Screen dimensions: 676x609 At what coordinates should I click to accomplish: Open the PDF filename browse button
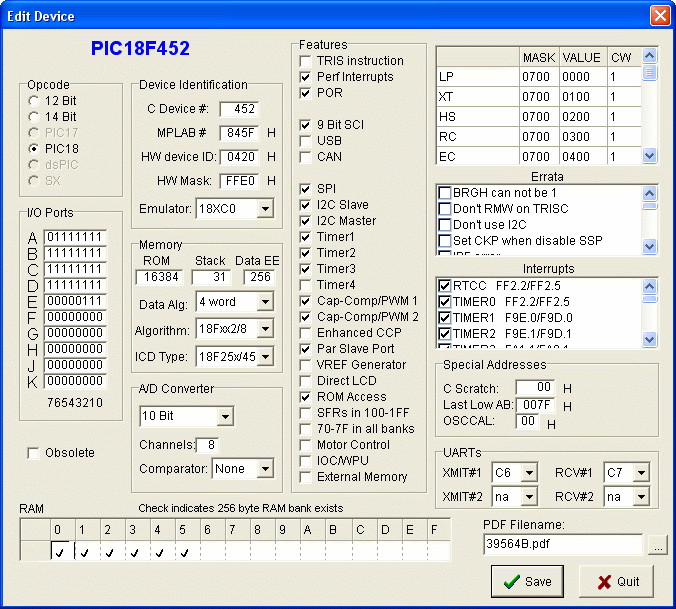tap(656, 545)
